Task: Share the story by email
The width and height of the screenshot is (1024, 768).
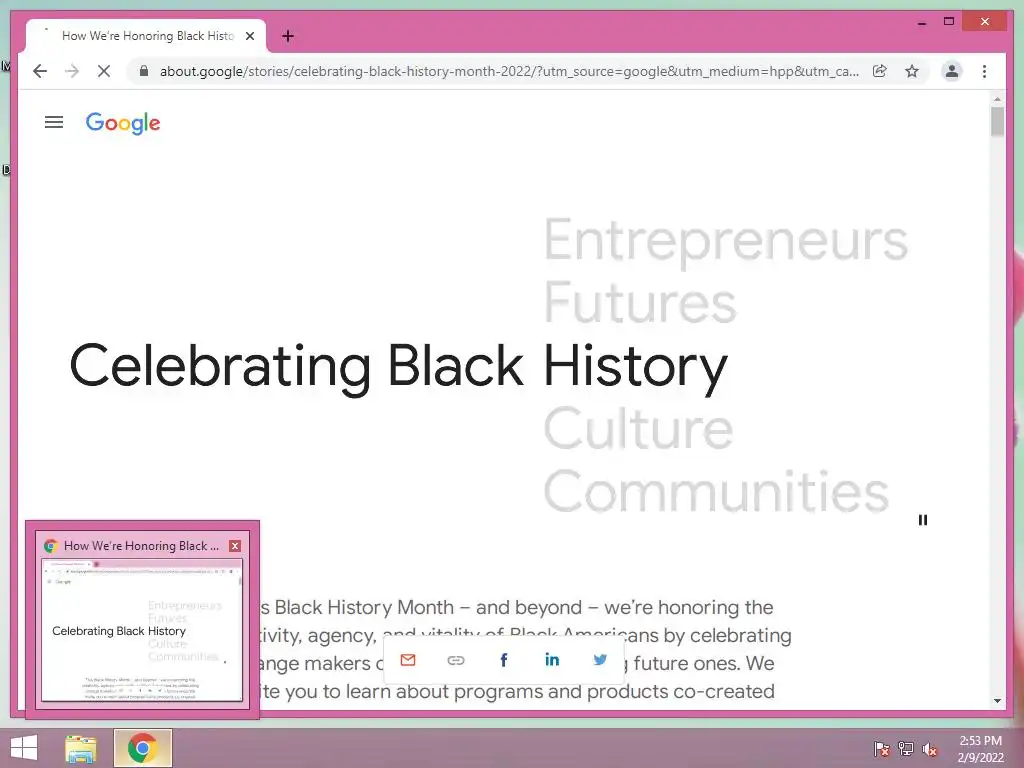Action: pos(408,660)
